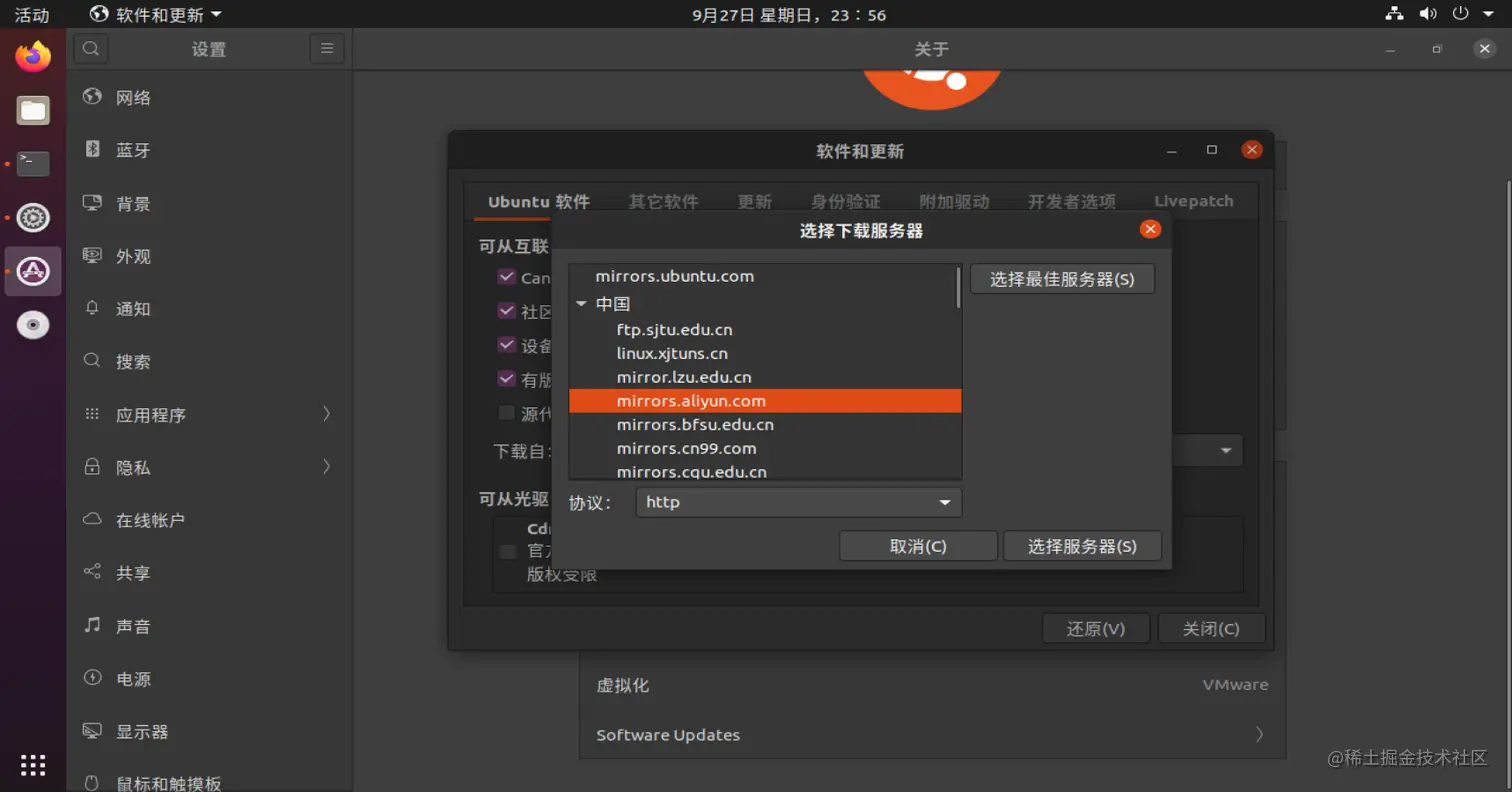The image size is (1512, 792).
Task: Show all applications with the dock grid icon
Action: coord(33,765)
